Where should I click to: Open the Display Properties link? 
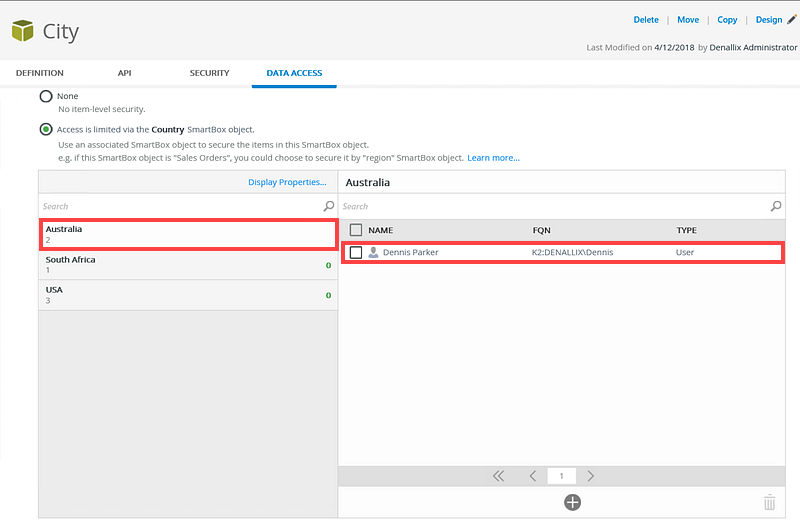[x=287, y=182]
